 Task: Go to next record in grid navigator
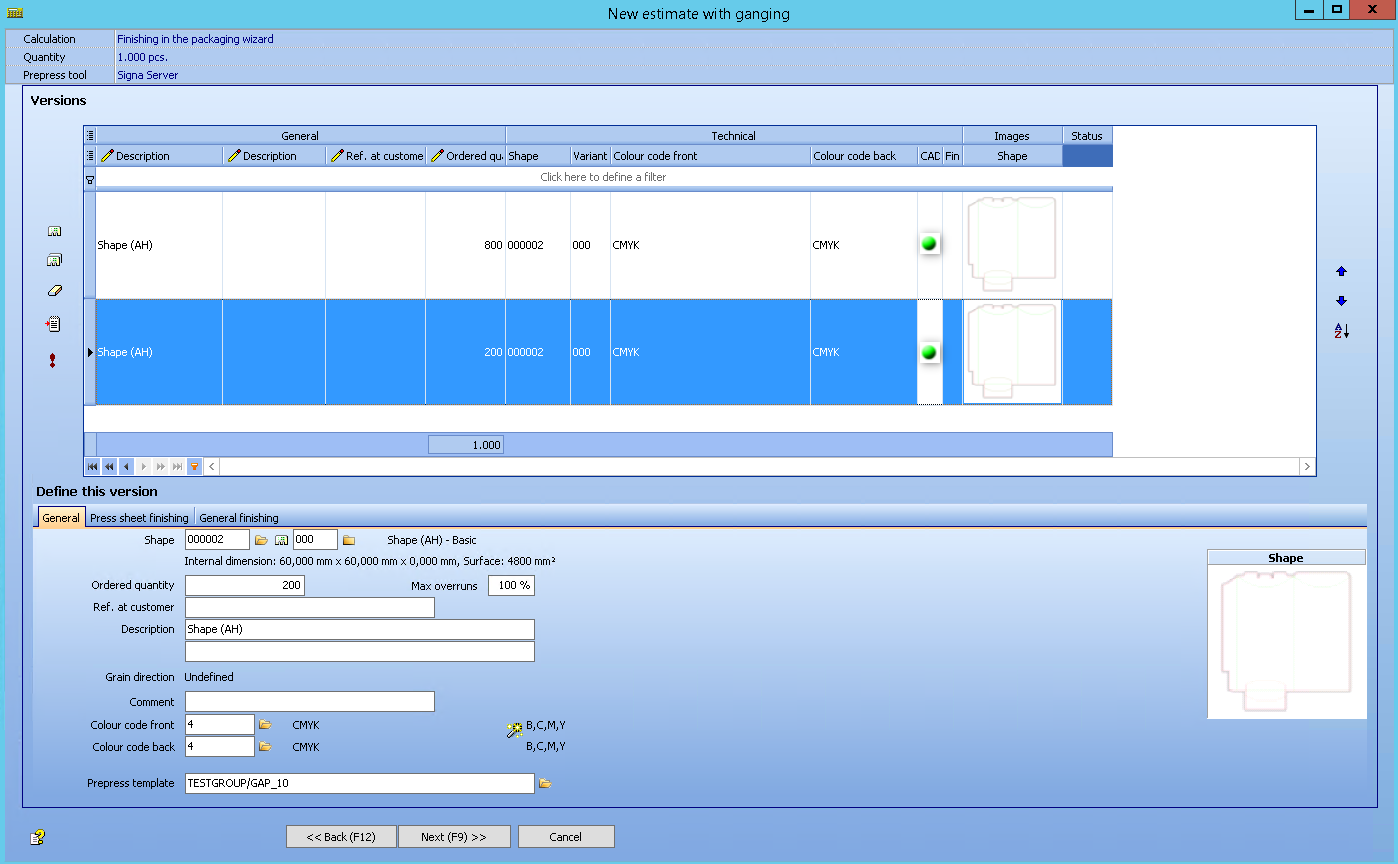tap(143, 467)
